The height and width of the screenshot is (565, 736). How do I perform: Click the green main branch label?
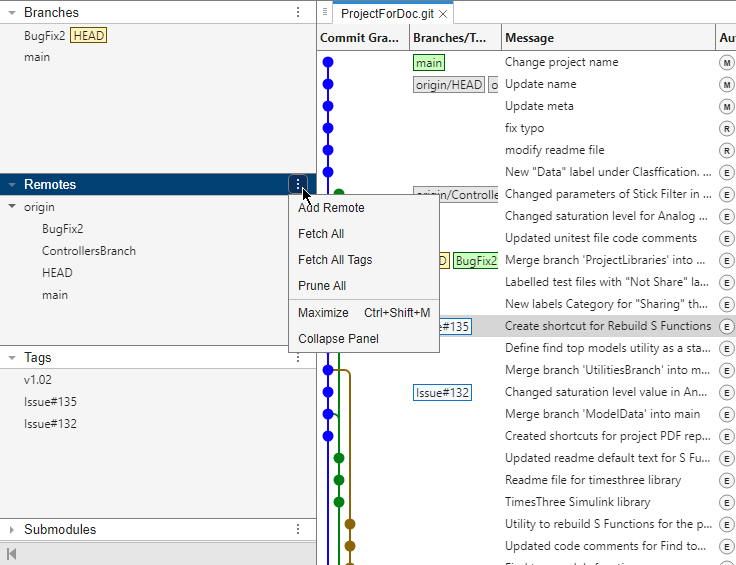[x=429, y=62]
